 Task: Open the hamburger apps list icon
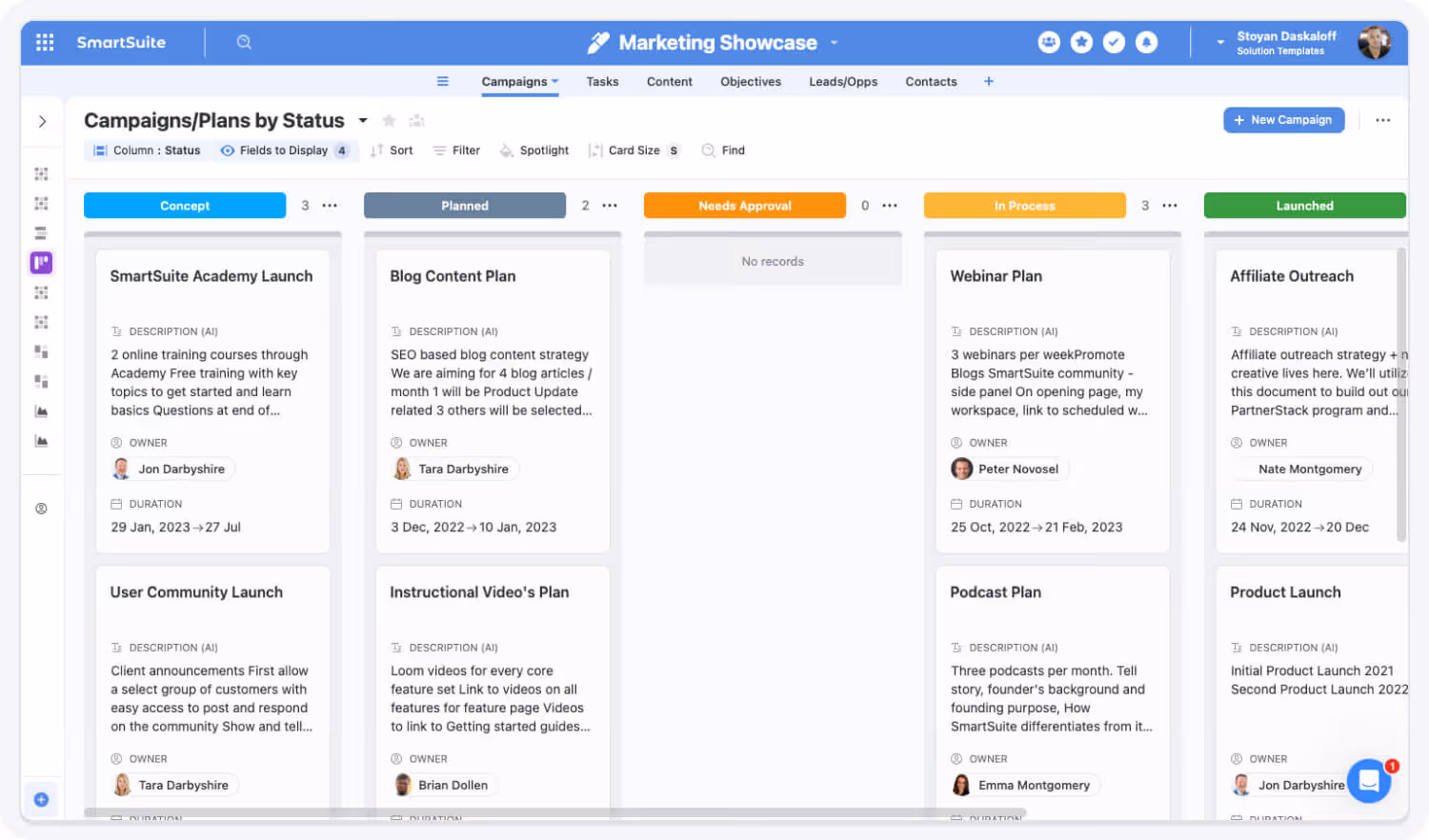point(442,81)
